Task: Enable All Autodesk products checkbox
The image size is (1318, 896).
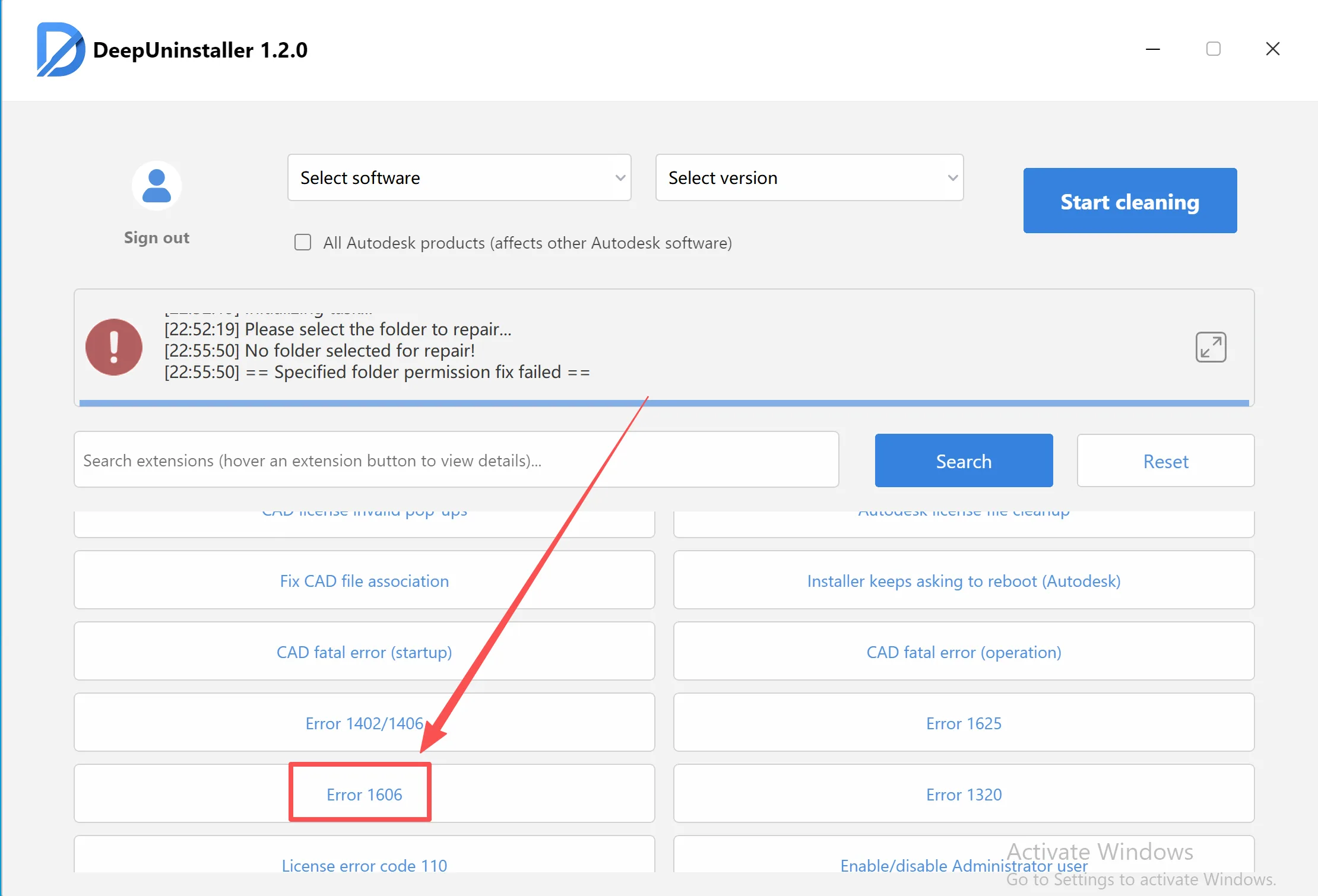Action: 303,243
